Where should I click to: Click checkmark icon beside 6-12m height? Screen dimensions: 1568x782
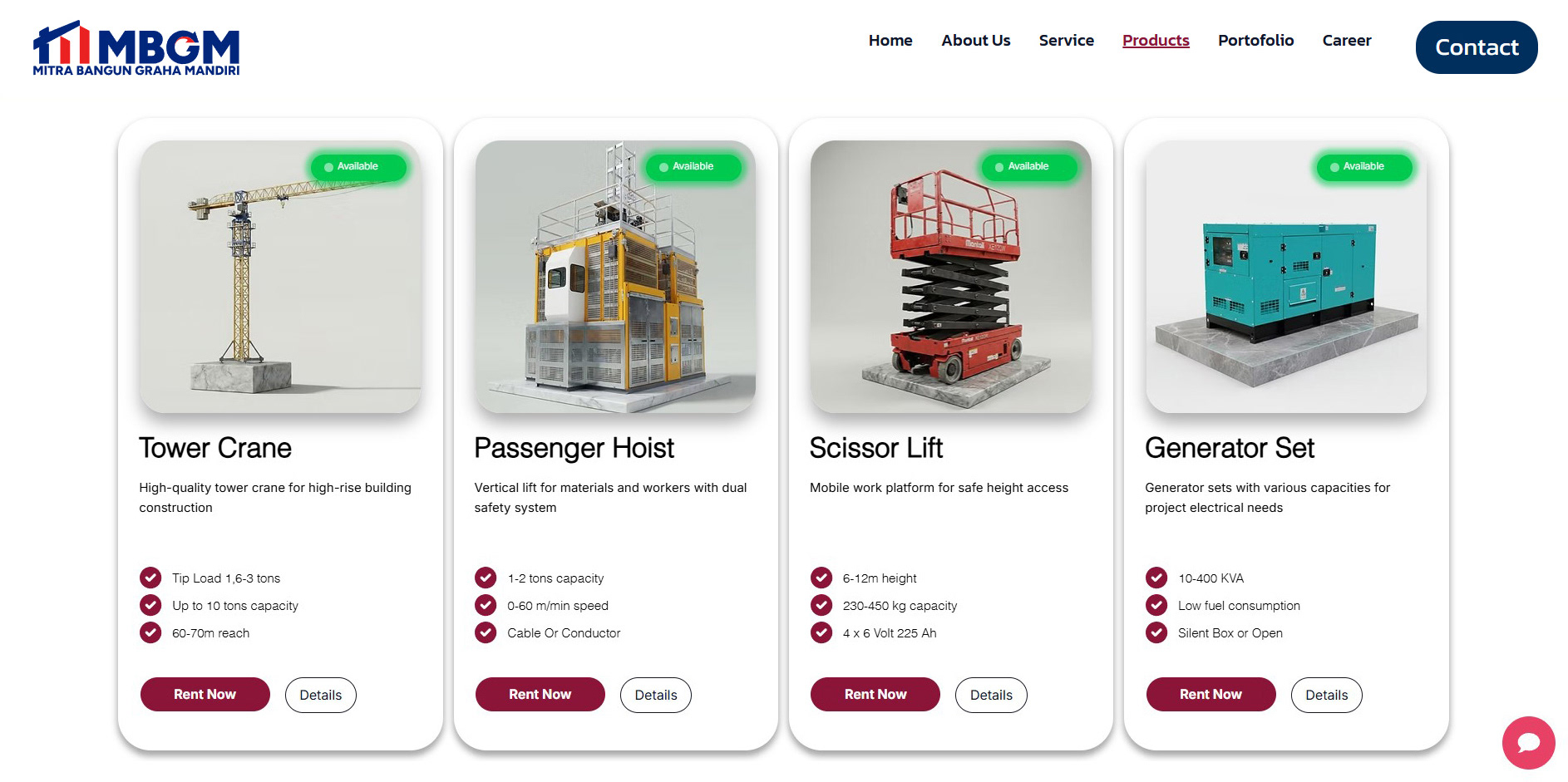[x=821, y=578]
